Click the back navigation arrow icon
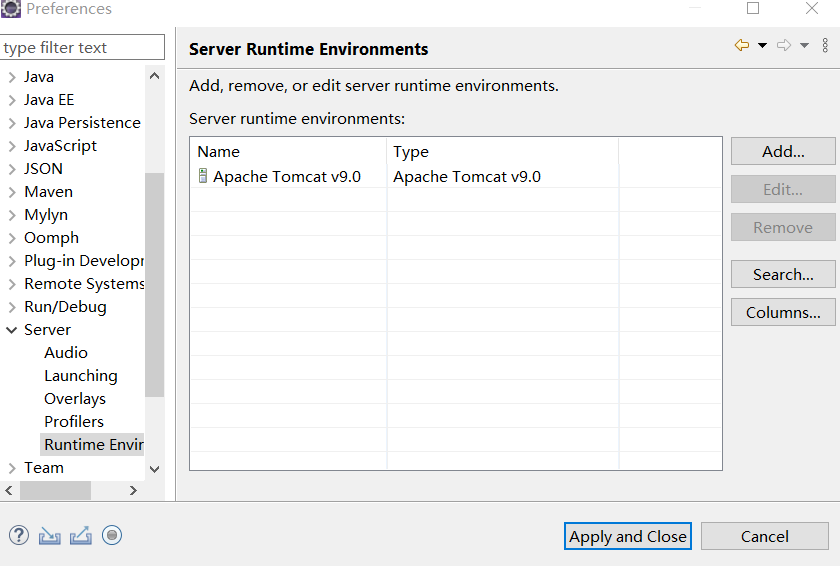The height and width of the screenshot is (566, 840). (x=741, y=46)
